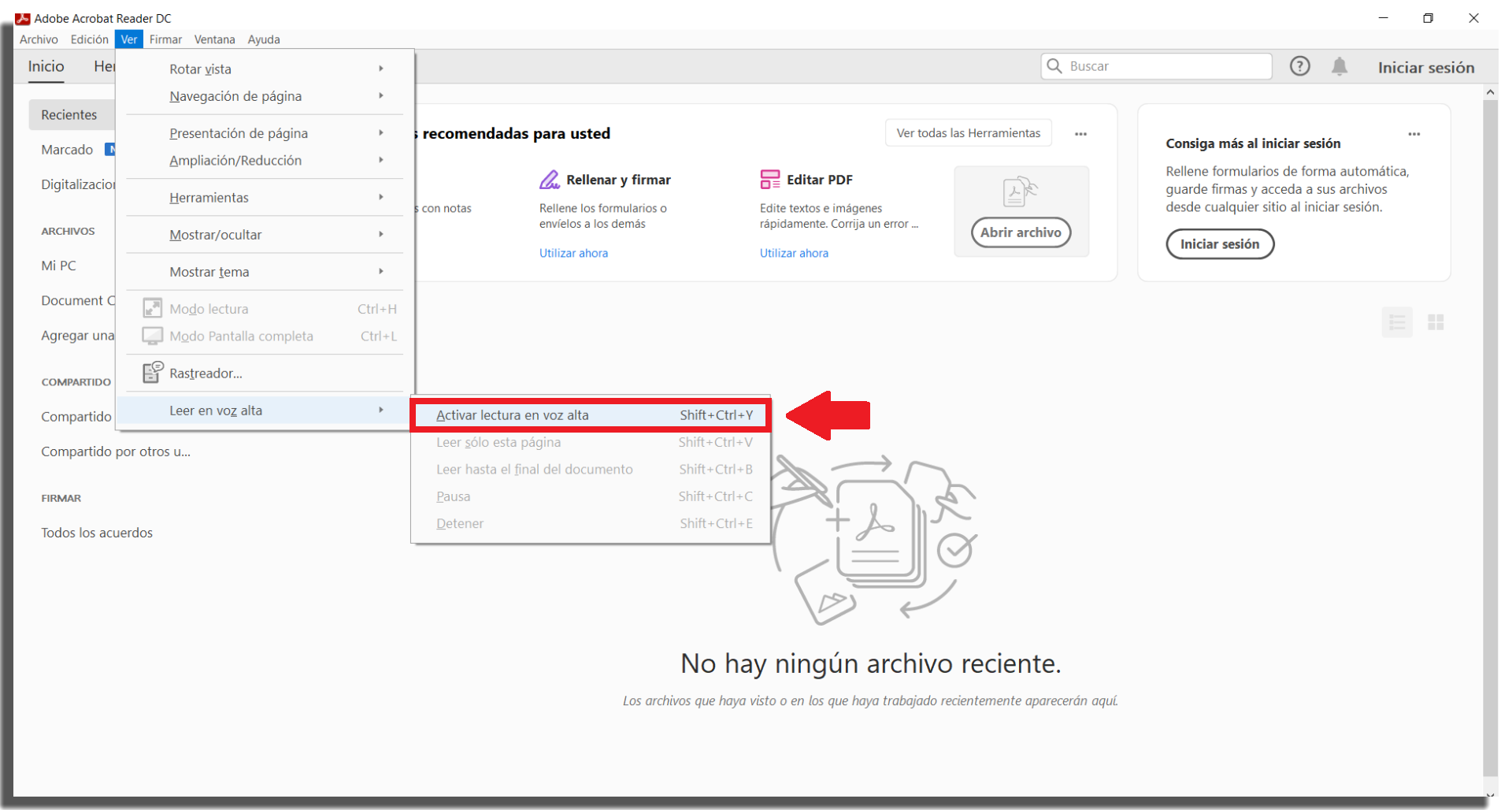Open the Ventana menu

(x=214, y=39)
